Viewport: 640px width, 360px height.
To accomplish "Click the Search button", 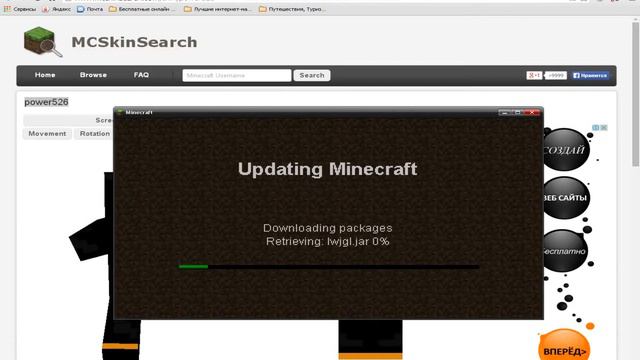I will point(312,76).
